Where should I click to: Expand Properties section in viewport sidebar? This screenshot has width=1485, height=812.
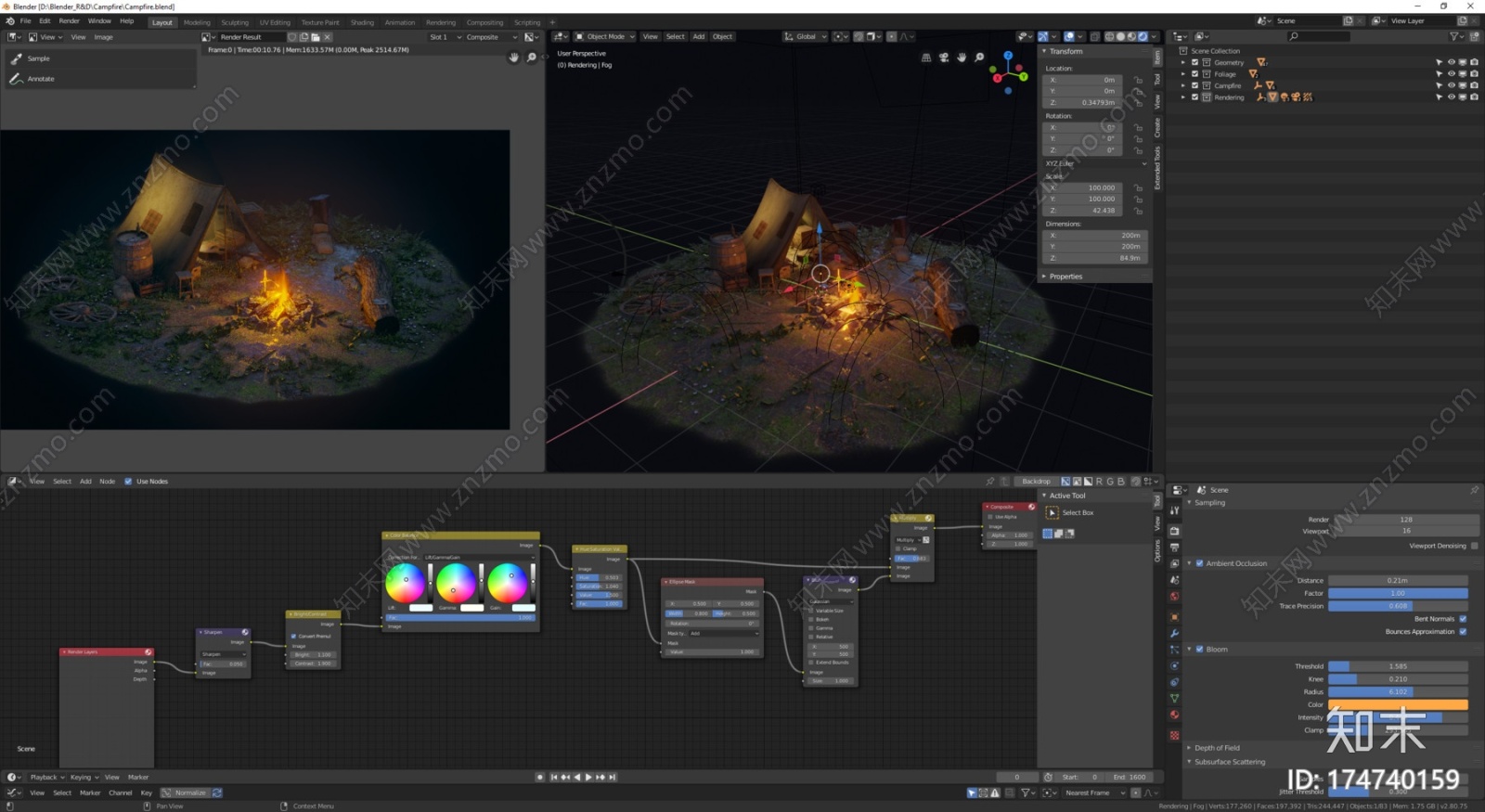(x=1044, y=277)
